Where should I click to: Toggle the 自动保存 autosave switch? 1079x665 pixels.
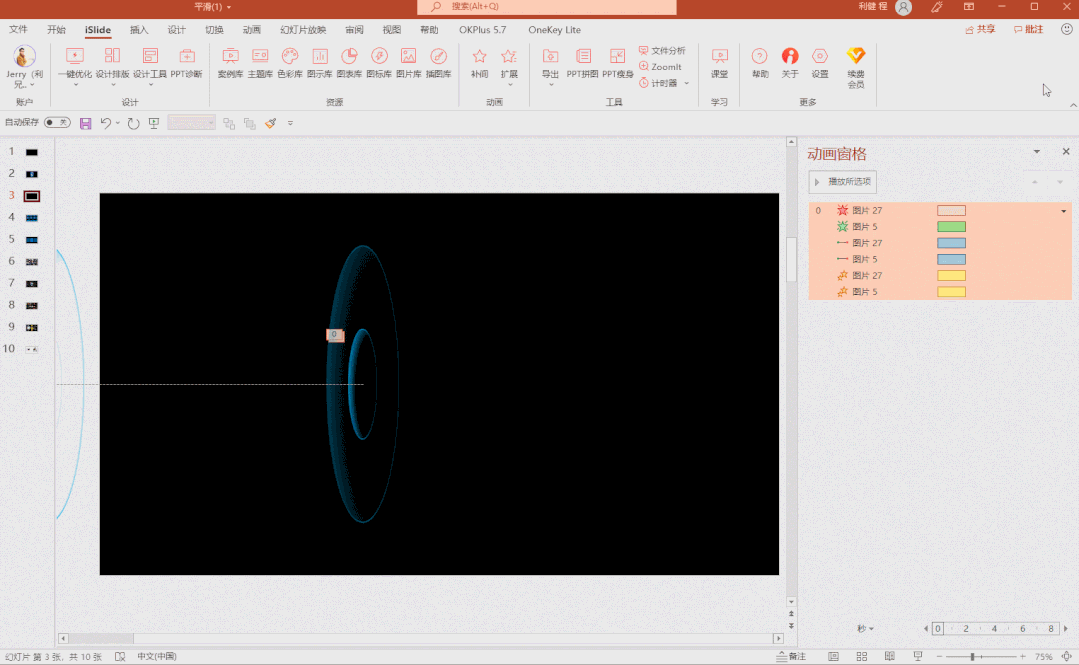(x=57, y=123)
